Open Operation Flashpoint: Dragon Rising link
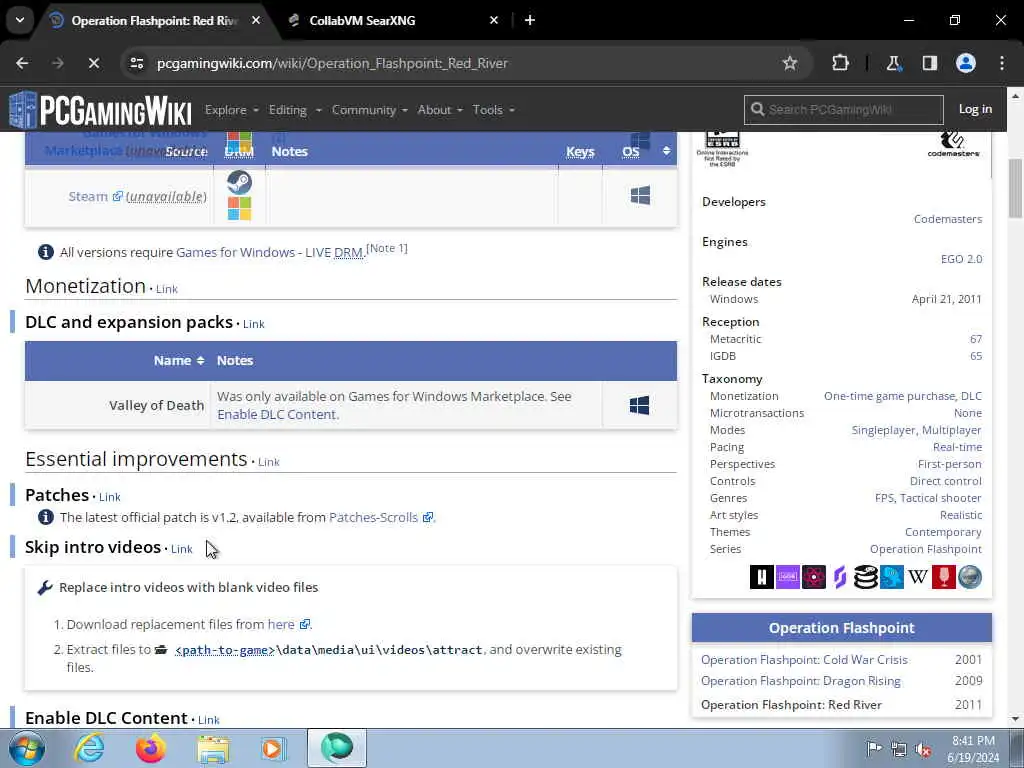This screenshot has height=768, width=1024. click(801, 680)
